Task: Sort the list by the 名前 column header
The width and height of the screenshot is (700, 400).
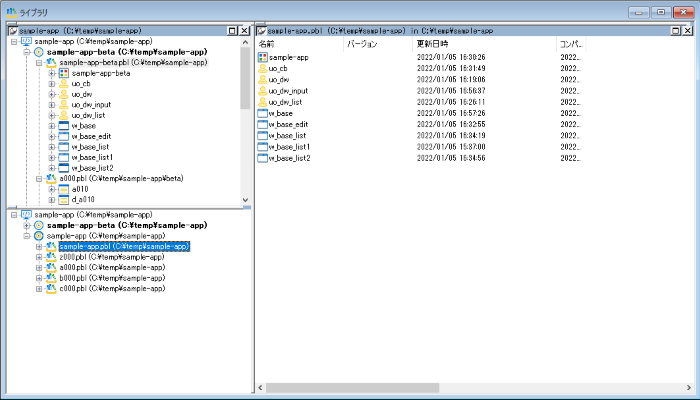Action: [298, 44]
